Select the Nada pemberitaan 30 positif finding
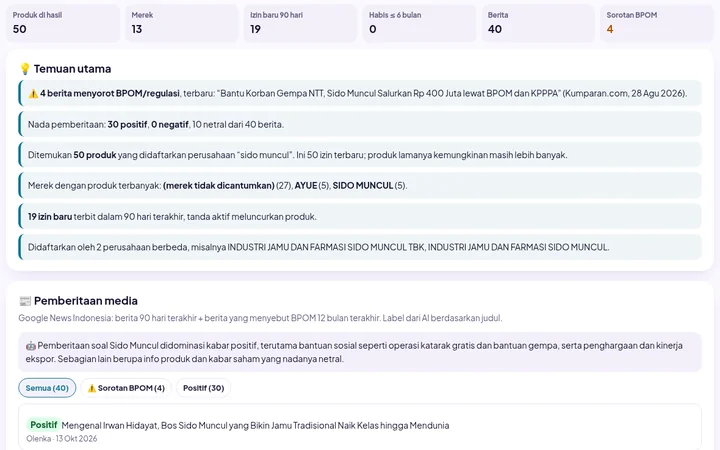Viewport: 720px width, 450px height. [360, 124]
